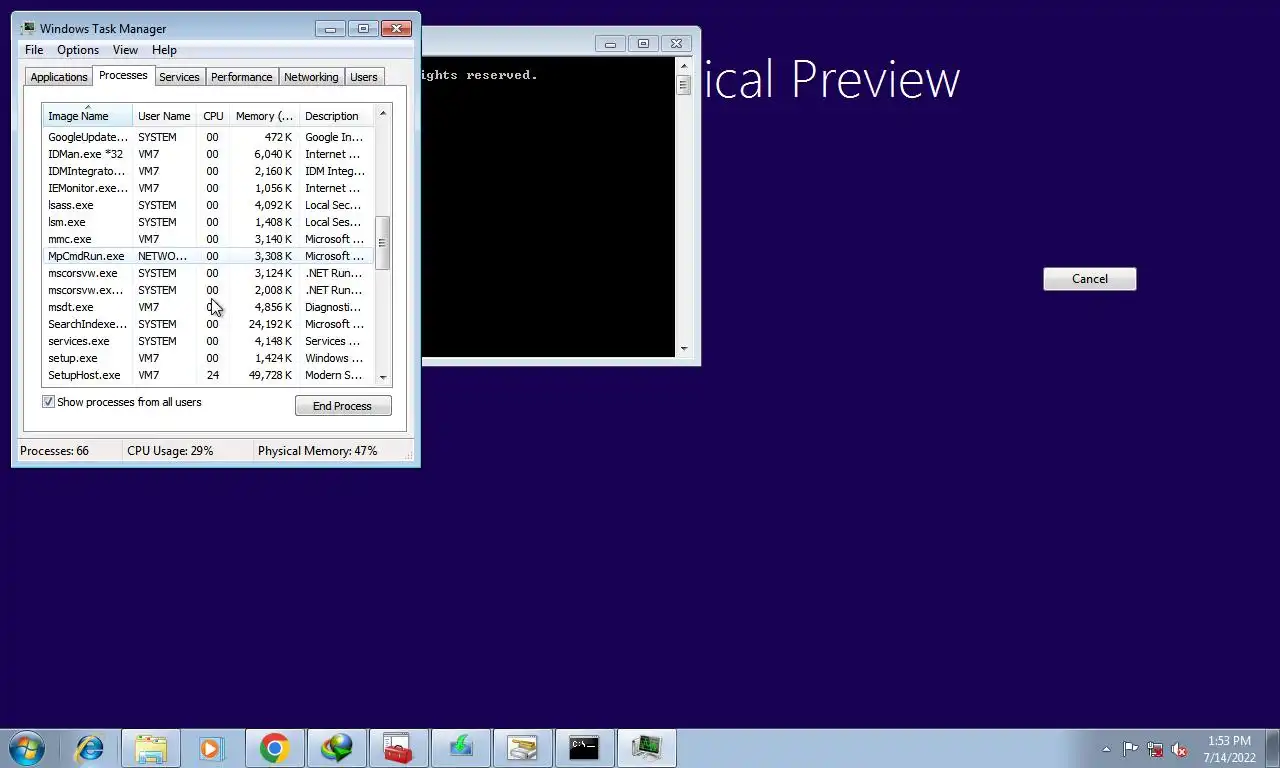Click CPU Usage 29% in status bar

click(x=170, y=451)
